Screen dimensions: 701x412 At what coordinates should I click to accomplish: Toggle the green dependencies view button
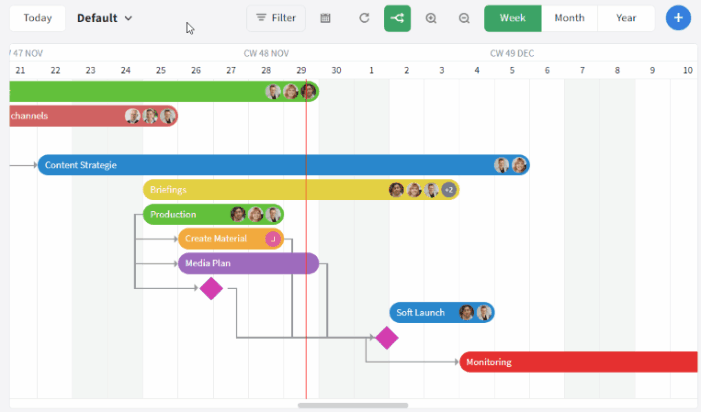pos(397,18)
